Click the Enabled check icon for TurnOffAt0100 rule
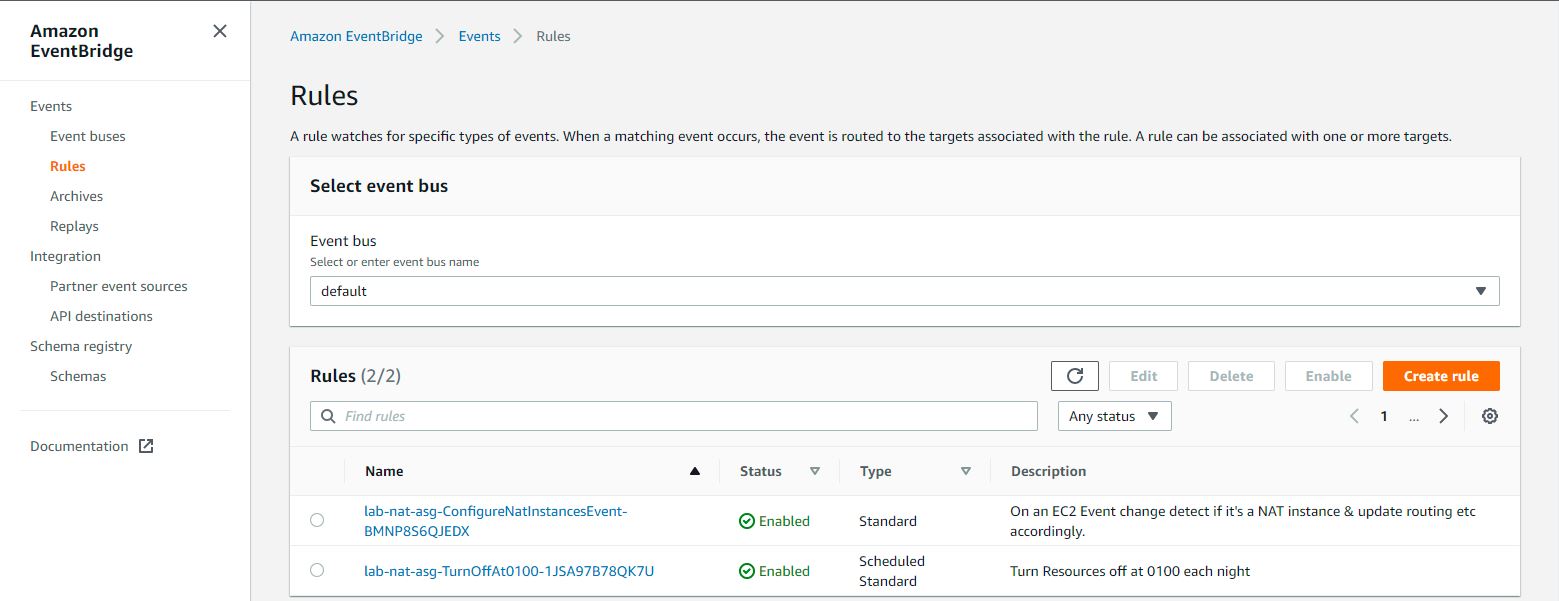The image size is (1559, 601). coord(747,571)
